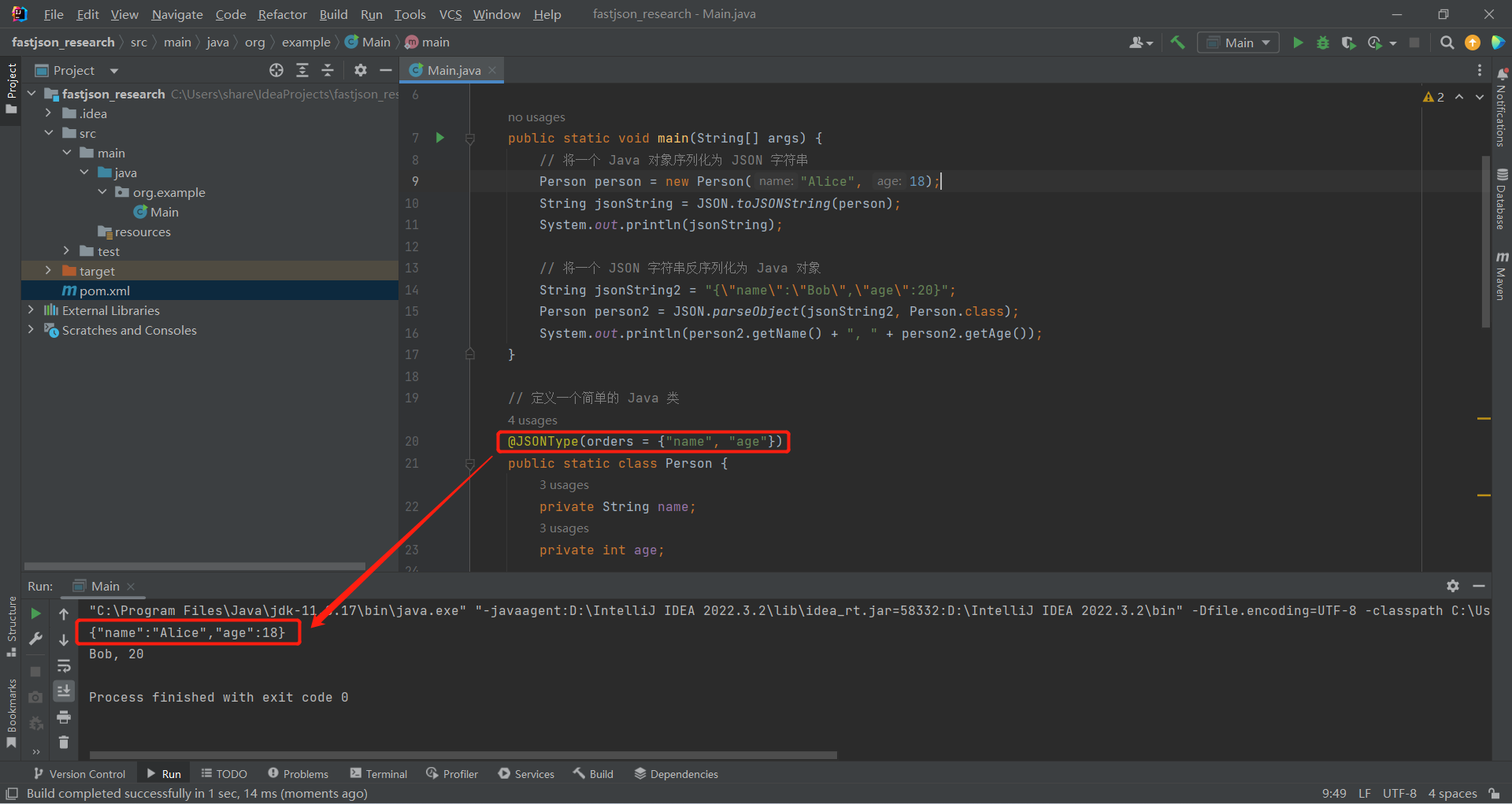The image size is (1512, 804).
Task: Open the Services tool window
Action: tap(526, 774)
